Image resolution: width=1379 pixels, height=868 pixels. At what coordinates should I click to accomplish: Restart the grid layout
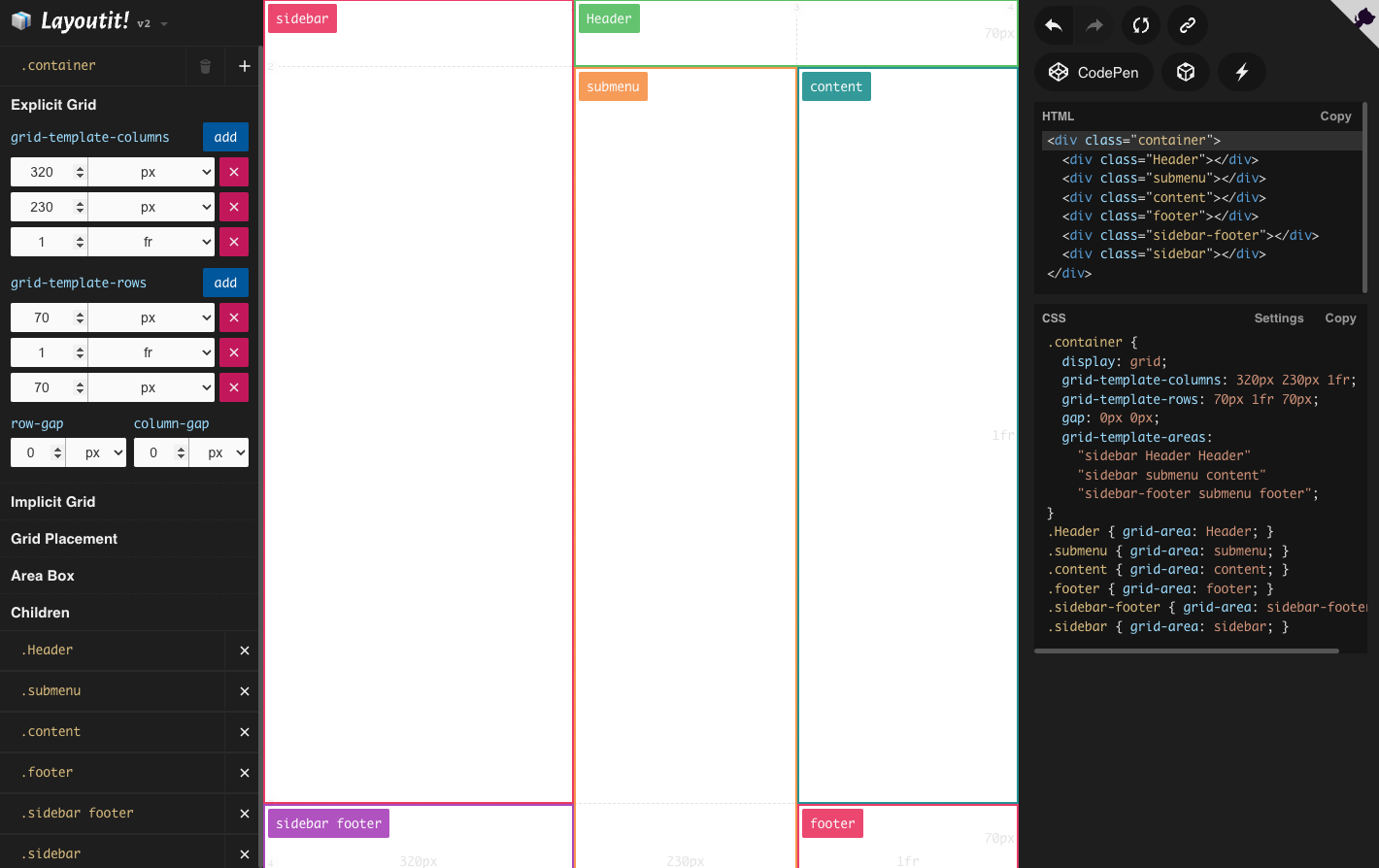tap(1141, 25)
